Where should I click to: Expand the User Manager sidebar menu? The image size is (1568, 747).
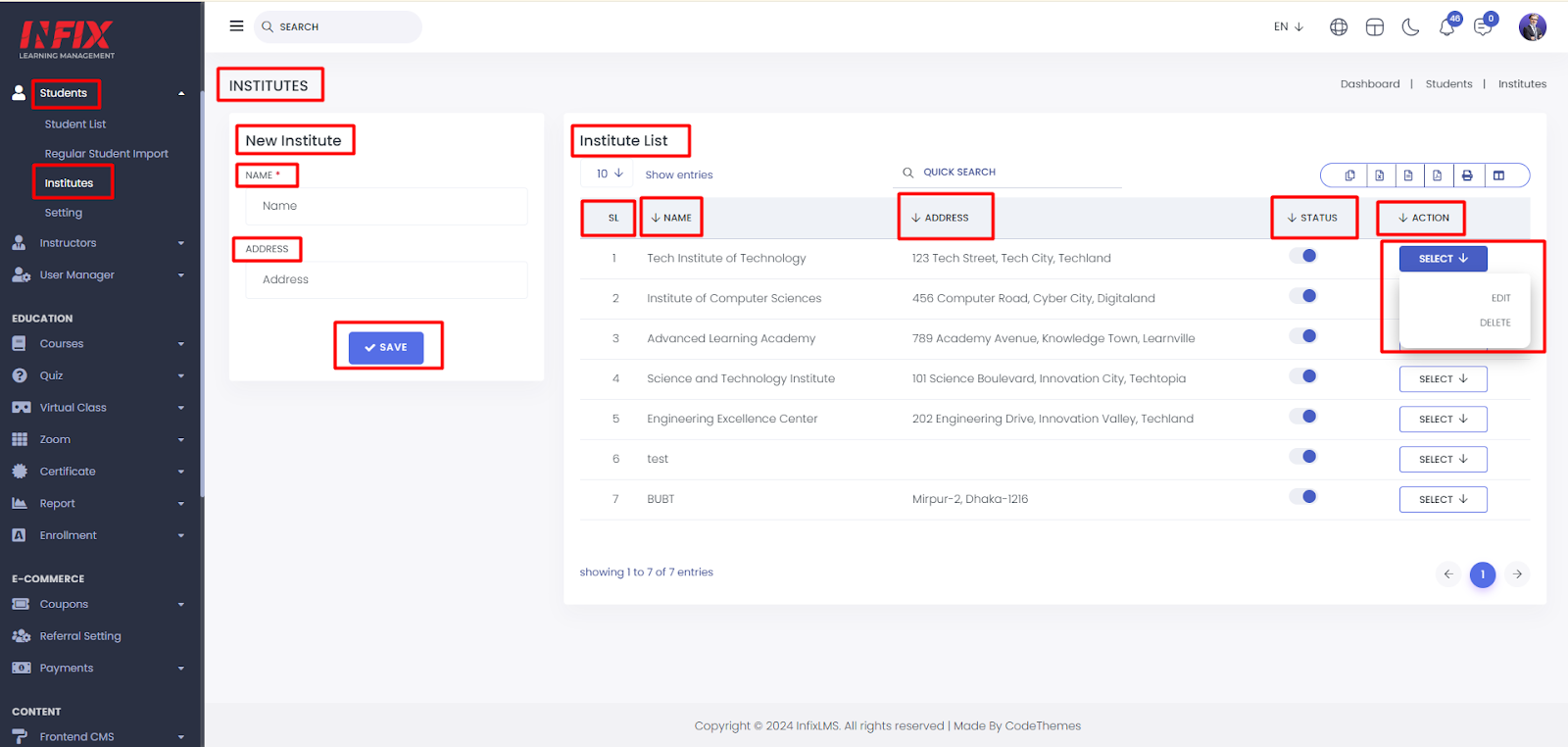[98, 275]
